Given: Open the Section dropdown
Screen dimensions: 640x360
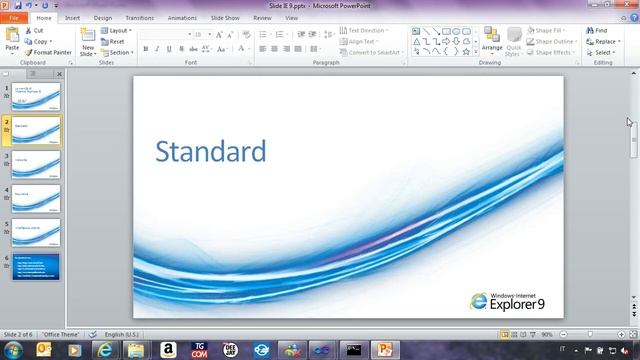Looking at the screenshot, I should [117, 53].
